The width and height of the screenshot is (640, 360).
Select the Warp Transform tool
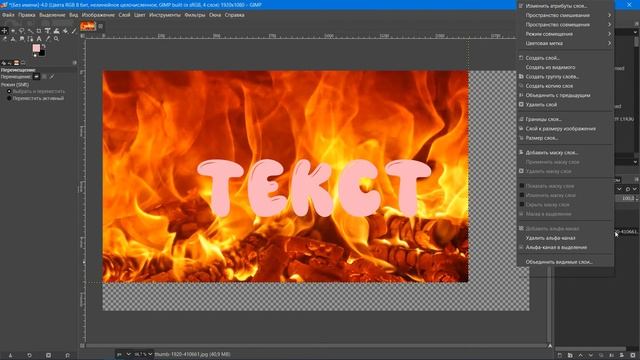coord(56,31)
